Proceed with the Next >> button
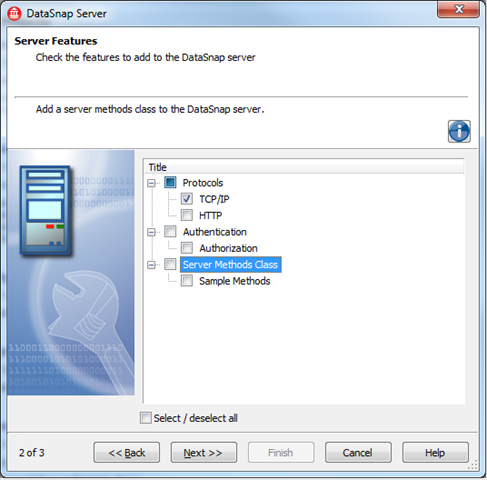 204,452
